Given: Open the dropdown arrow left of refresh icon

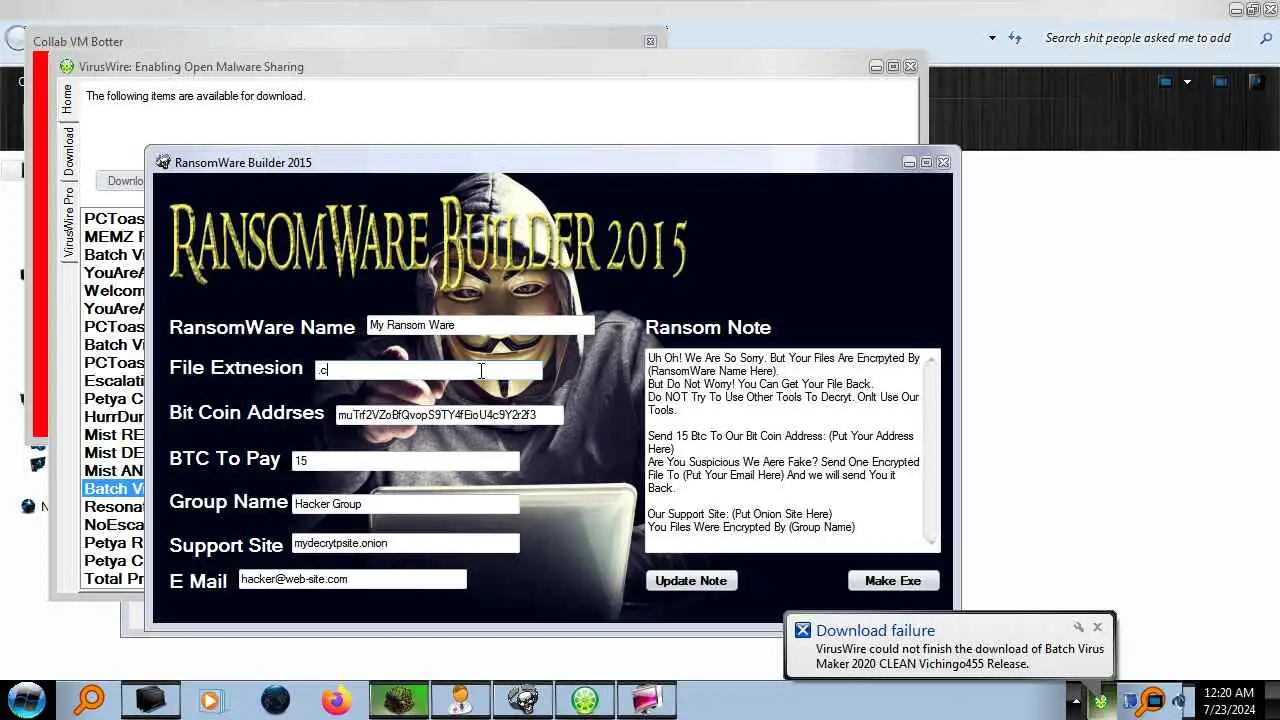Looking at the screenshot, I should 992,38.
